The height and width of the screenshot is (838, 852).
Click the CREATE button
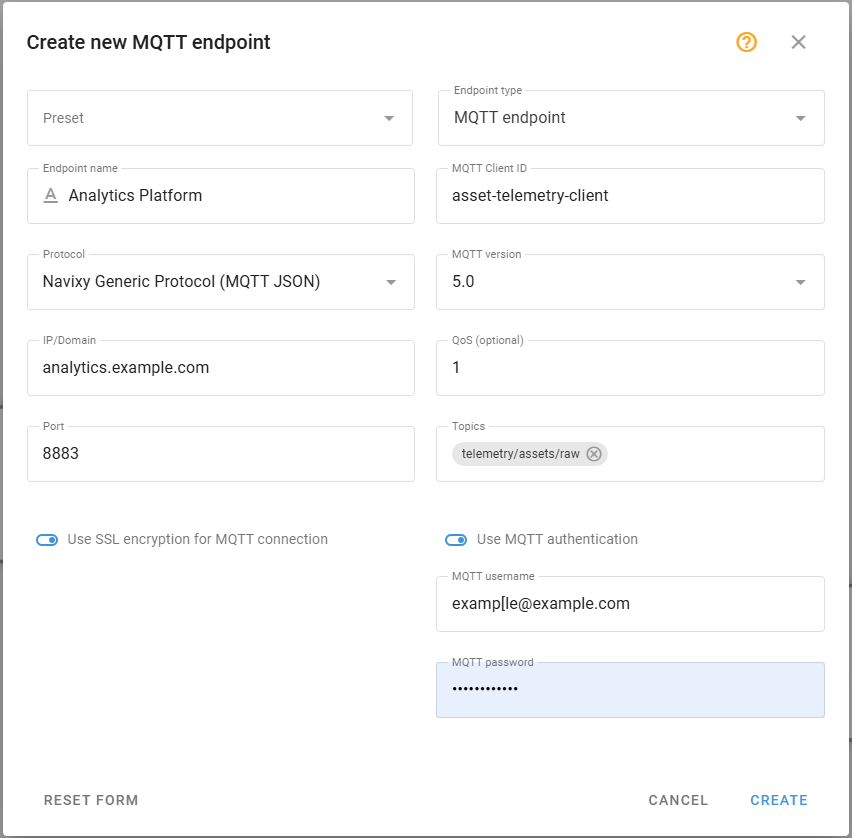point(779,800)
